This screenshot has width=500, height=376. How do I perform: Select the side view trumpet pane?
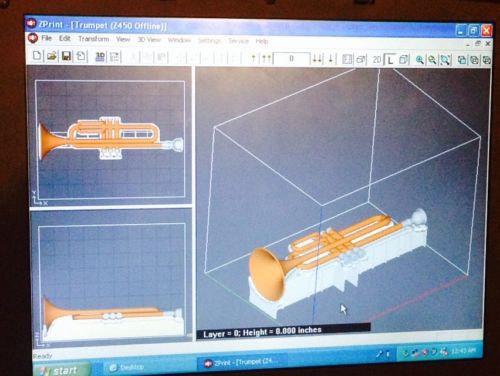pos(111,276)
